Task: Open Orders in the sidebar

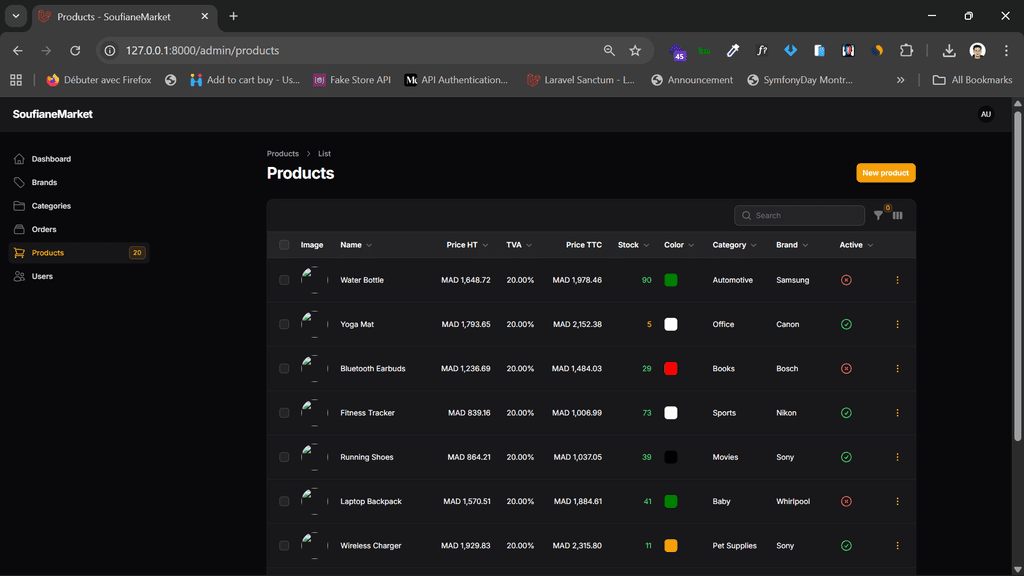Action: (x=44, y=229)
